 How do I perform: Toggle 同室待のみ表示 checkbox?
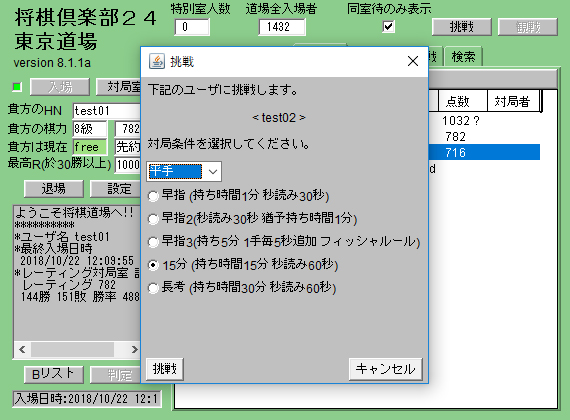point(388,27)
